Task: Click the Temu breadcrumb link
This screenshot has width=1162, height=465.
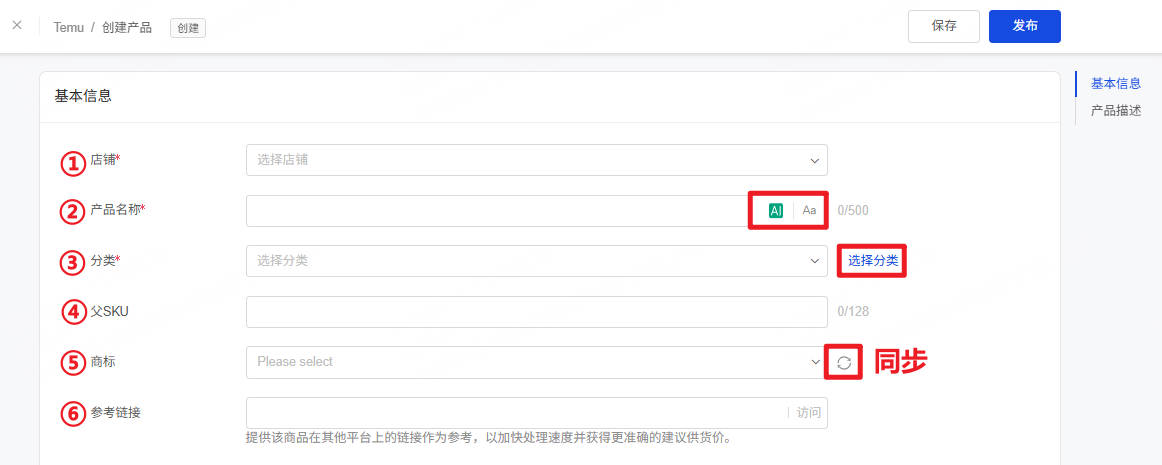Action: click(x=67, y=27)
